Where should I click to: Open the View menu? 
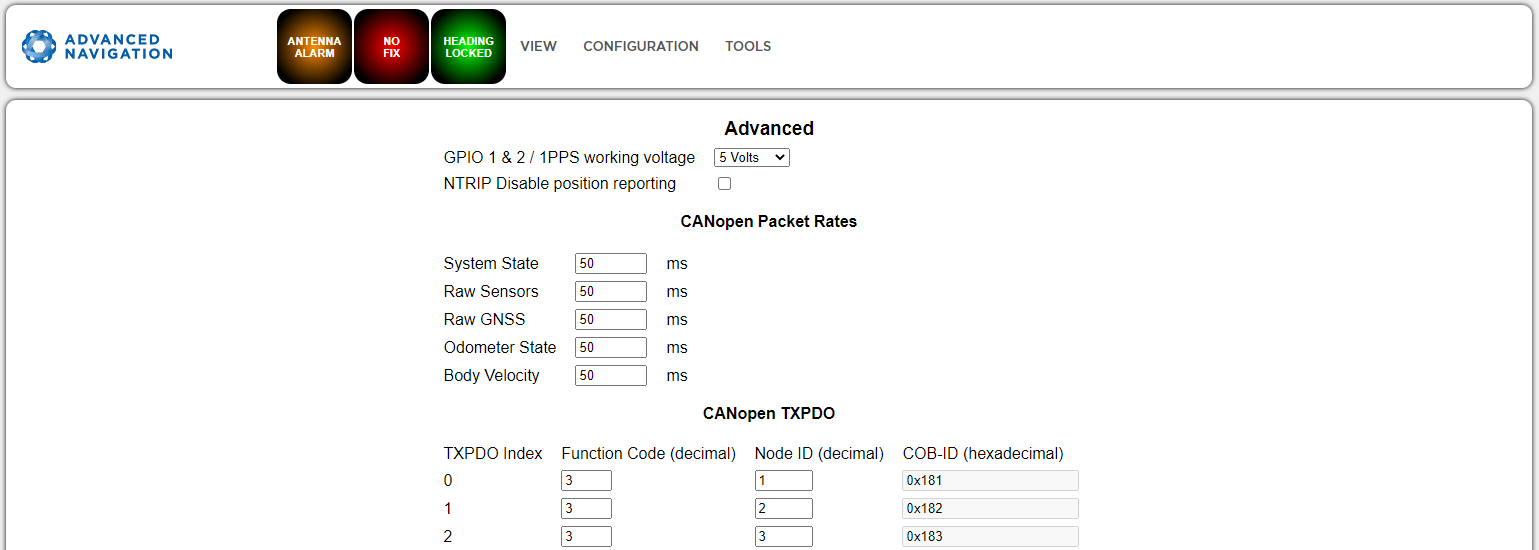point(538,46)
